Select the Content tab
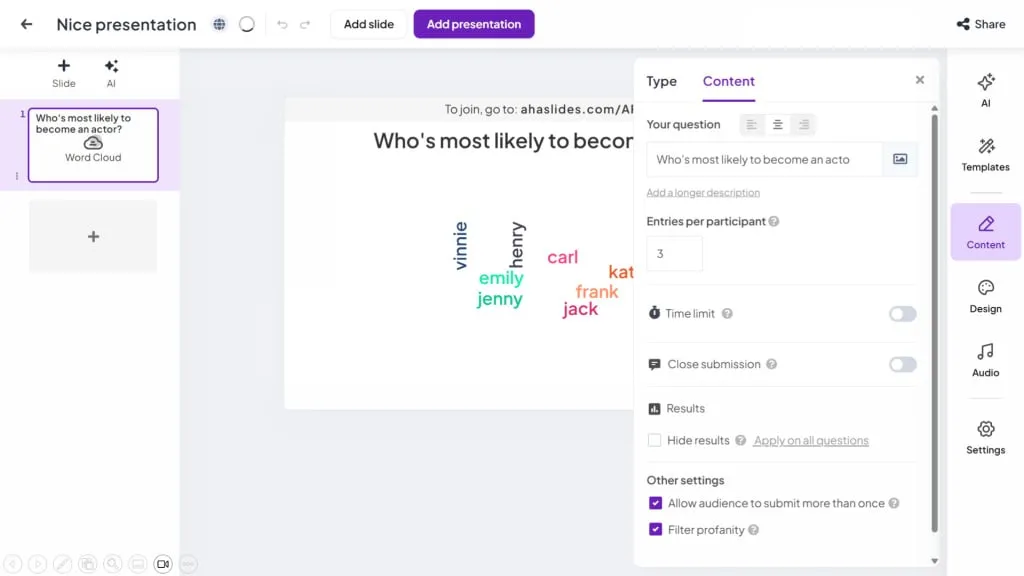 (728, 81)
